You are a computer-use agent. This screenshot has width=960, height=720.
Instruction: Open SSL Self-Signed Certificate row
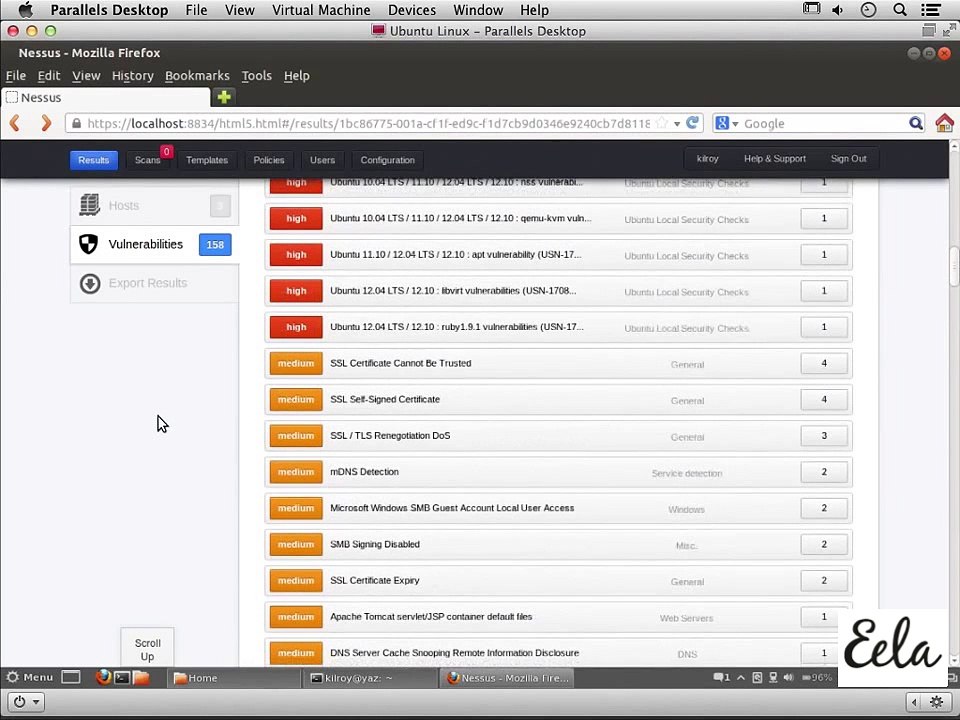pos(558,400)
